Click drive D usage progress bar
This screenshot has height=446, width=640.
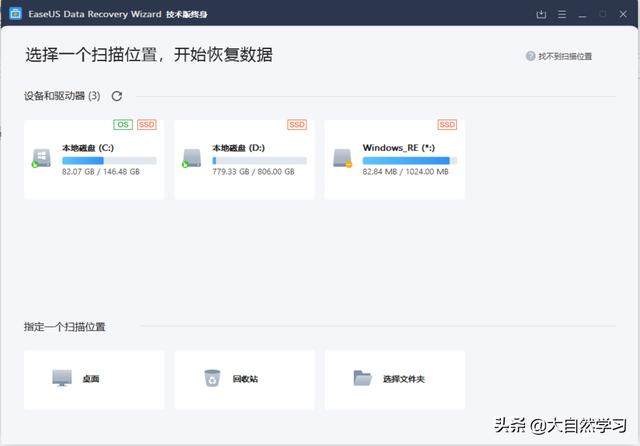259,160
